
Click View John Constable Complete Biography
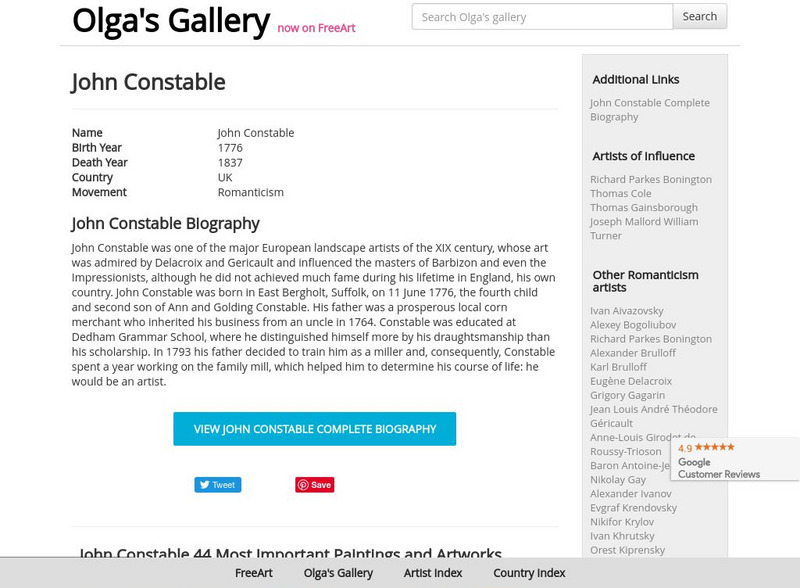tap(316, 428)
